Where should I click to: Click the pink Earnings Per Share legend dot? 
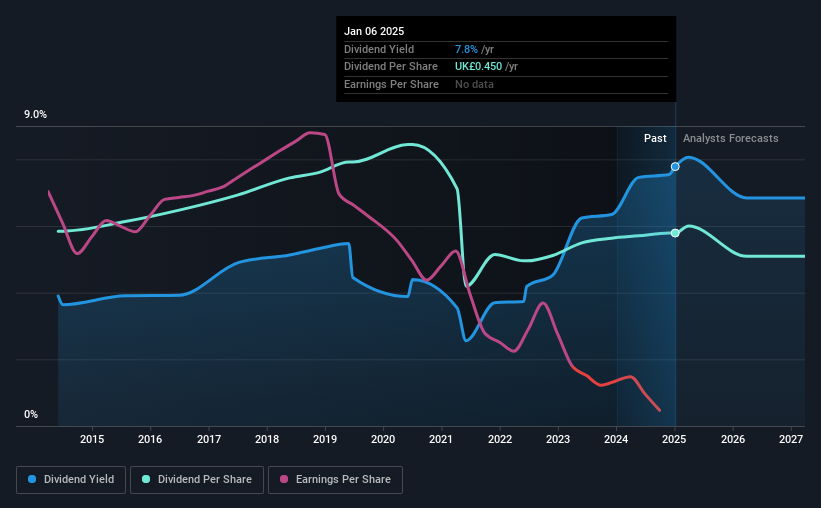point(284,479)
